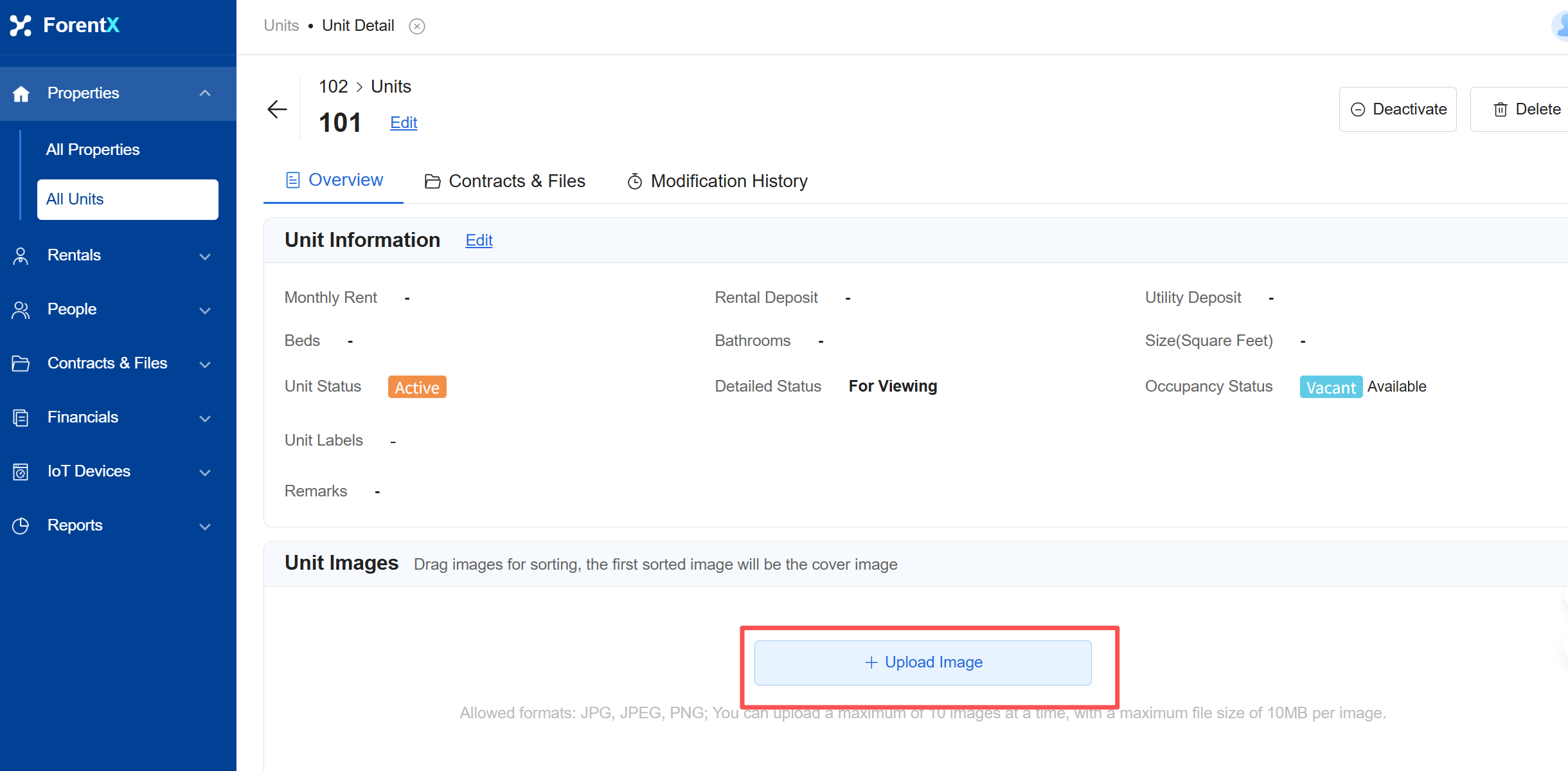Expand the Rentals menu chevron
This screenshot has width=1568, height=771.
tap(205, 257)
